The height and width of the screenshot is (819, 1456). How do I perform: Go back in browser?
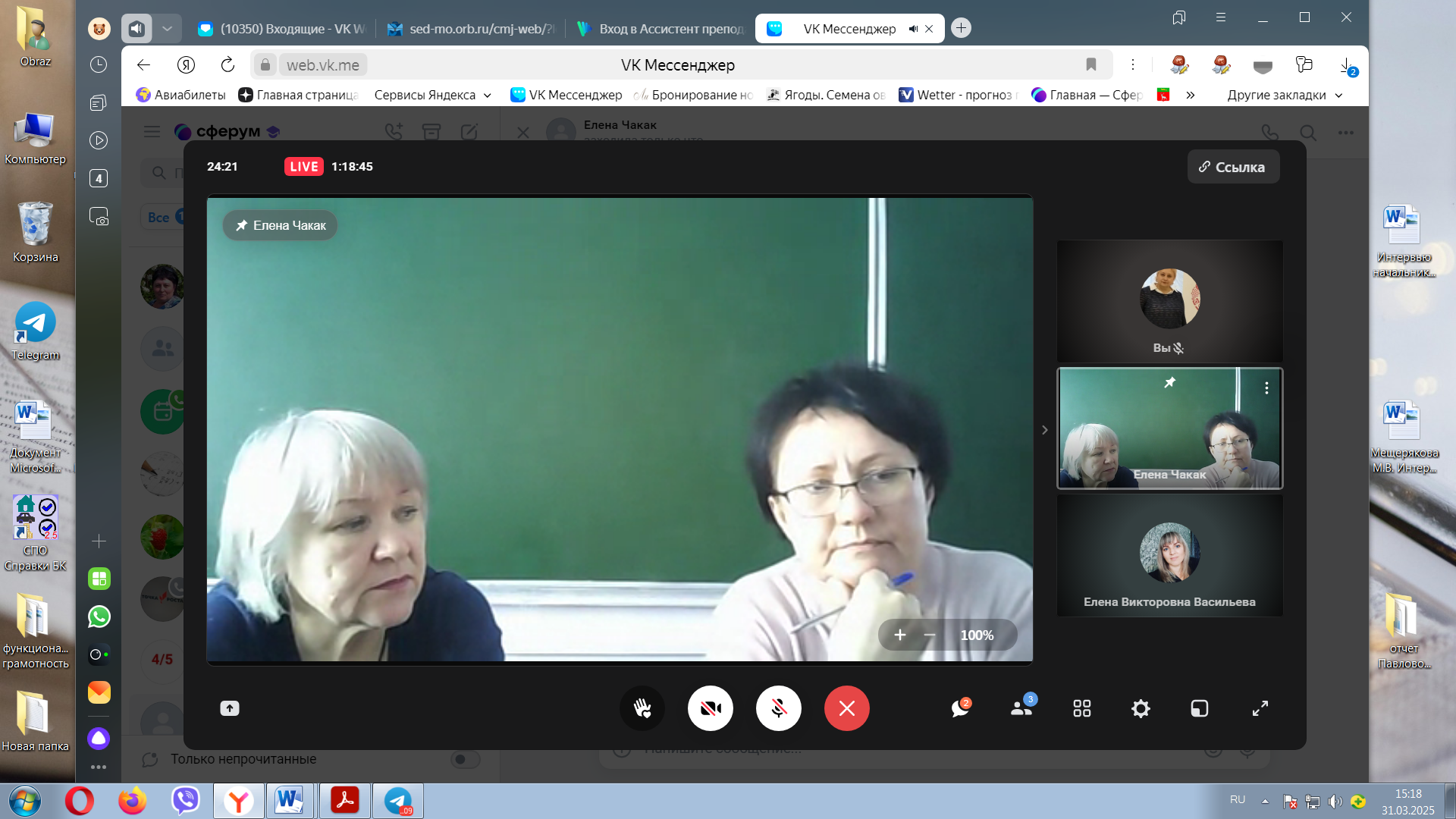pyautogui.click(x=143, y=65)
